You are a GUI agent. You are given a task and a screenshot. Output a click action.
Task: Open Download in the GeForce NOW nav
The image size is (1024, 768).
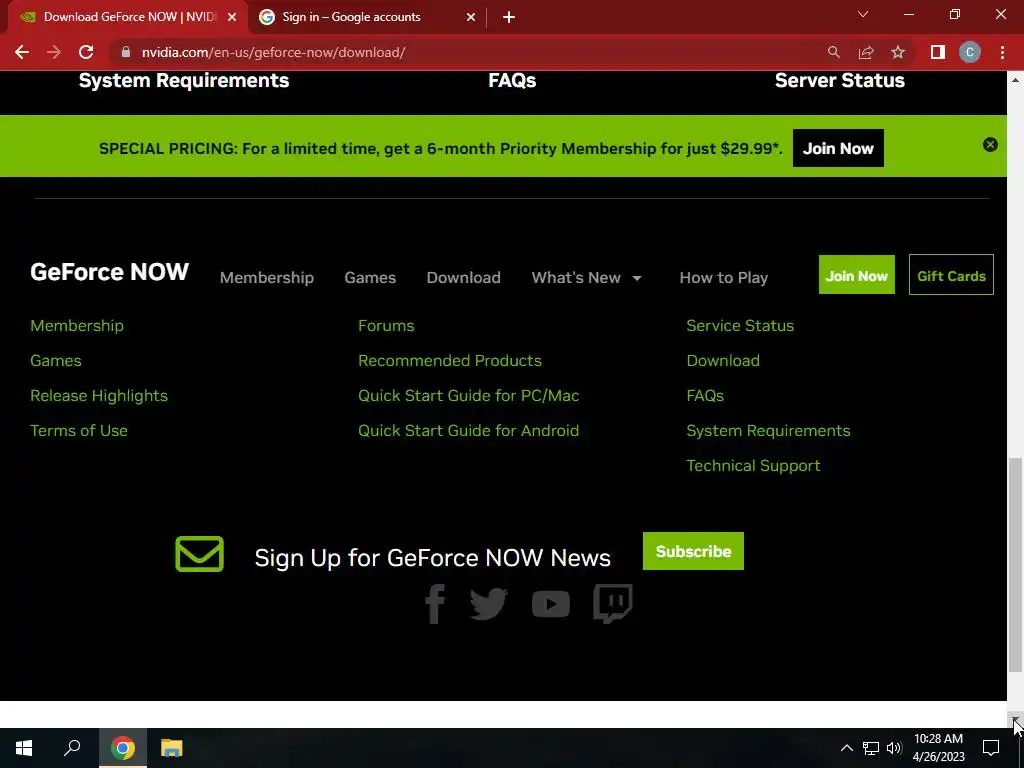(x=464, y=278)
